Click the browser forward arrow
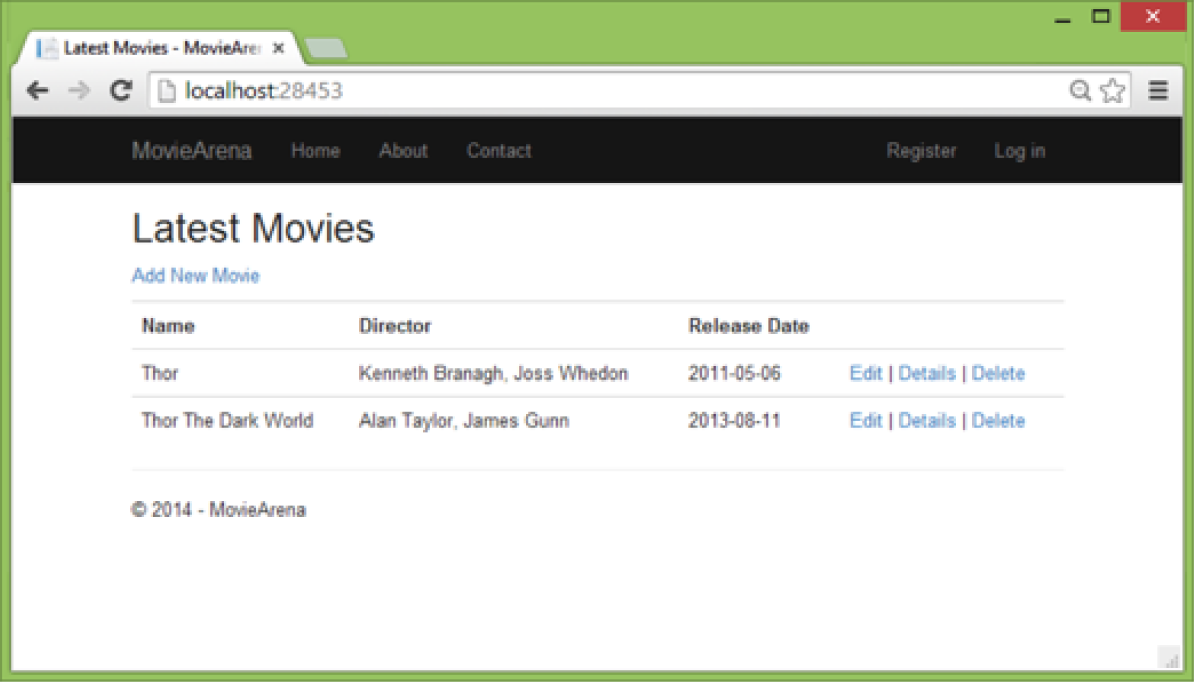Viewport: 1196px width, 684px height. coord(79,91)
